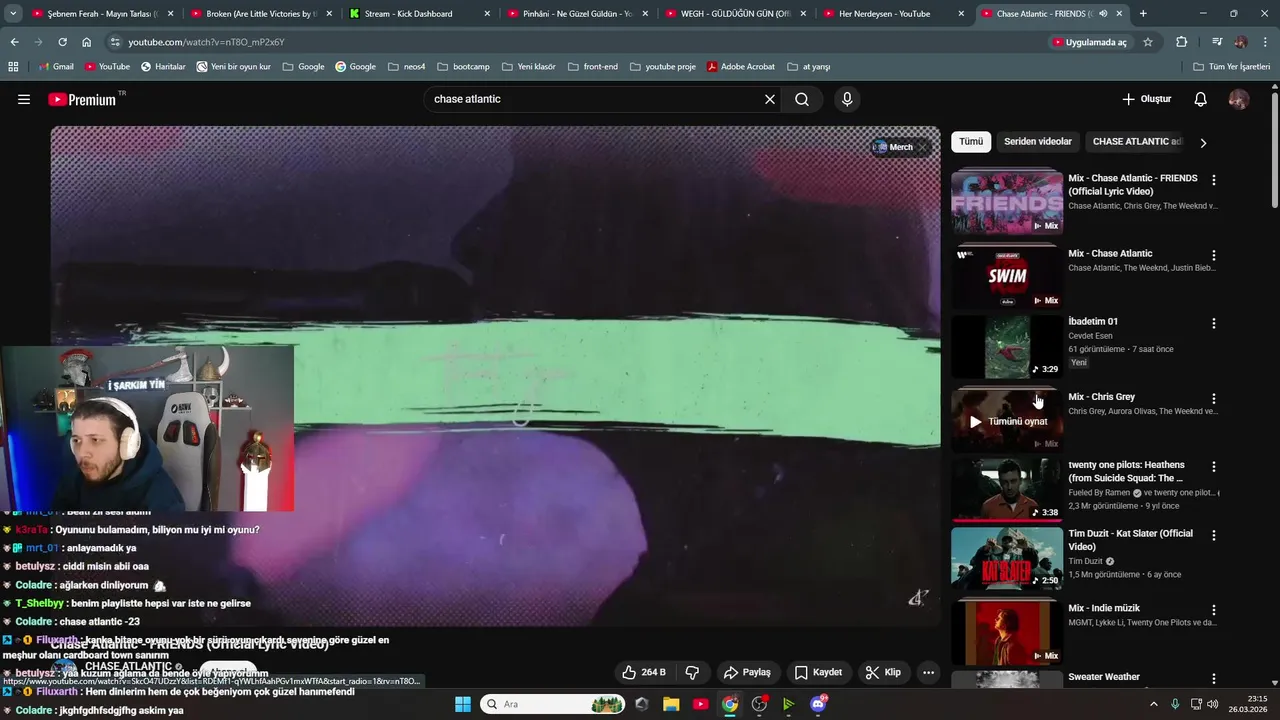Viewport: 1280px width, 720px height.
Task: Clear the search box text
Action: [770, 99]
